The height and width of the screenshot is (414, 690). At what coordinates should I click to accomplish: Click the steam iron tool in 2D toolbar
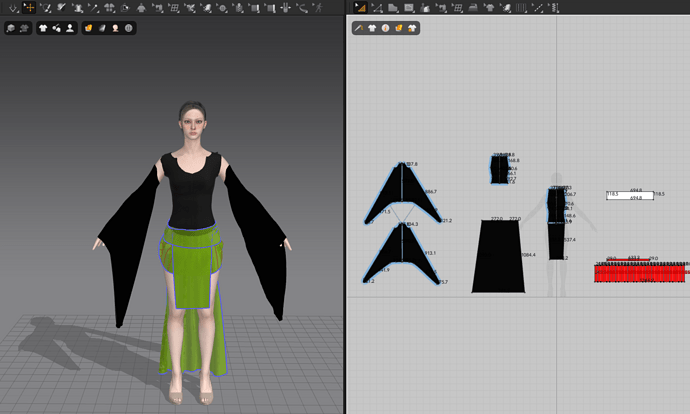[473, 7]
